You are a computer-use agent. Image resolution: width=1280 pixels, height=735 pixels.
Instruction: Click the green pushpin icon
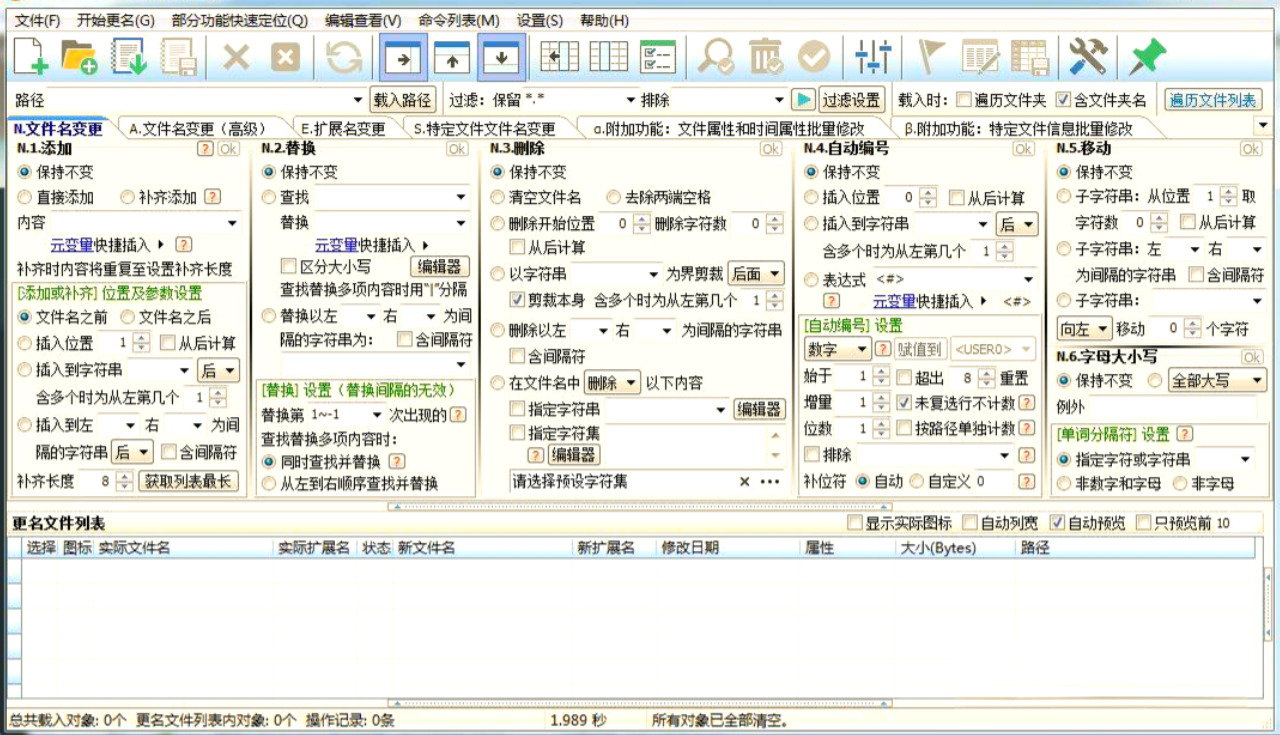click(x=1147, y=57)
